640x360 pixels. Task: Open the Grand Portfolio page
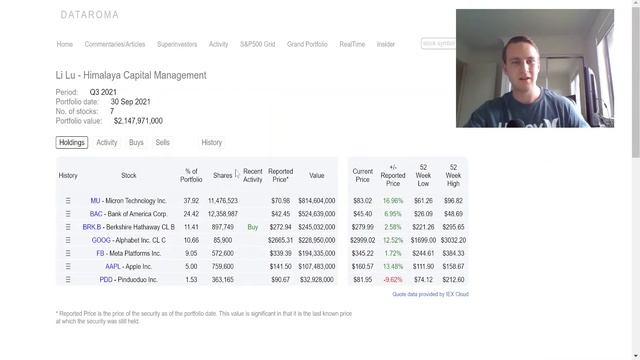307,44
